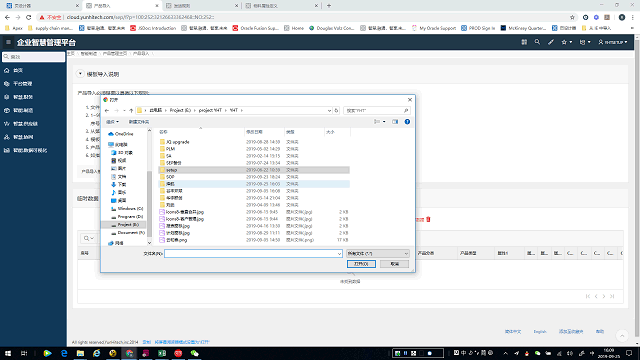The width and height of the screenshot is (640, 360).
Task: Click the Cancel (取消) button in dialog
Action: (395, 264)
